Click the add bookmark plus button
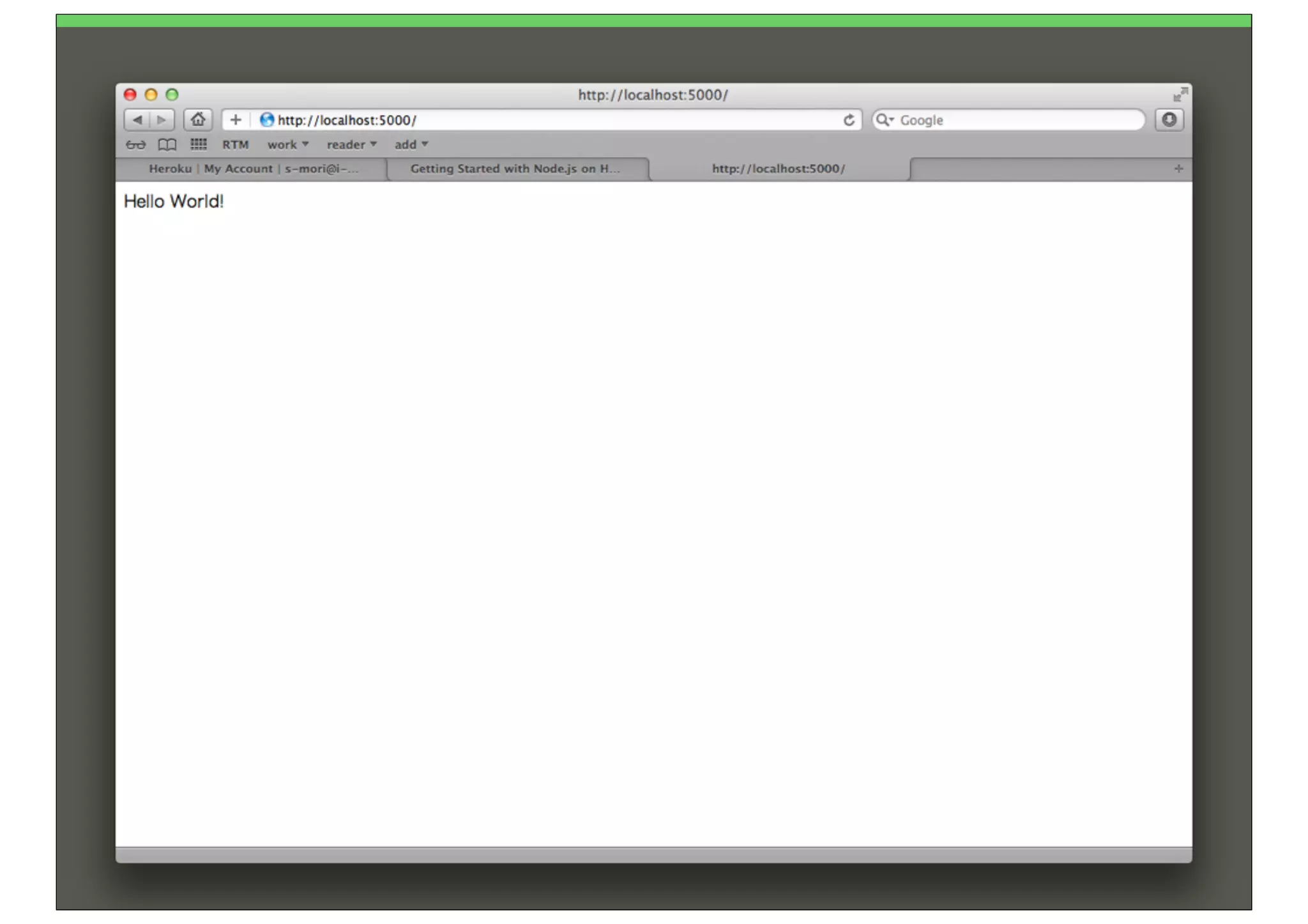 coord(236,120)
